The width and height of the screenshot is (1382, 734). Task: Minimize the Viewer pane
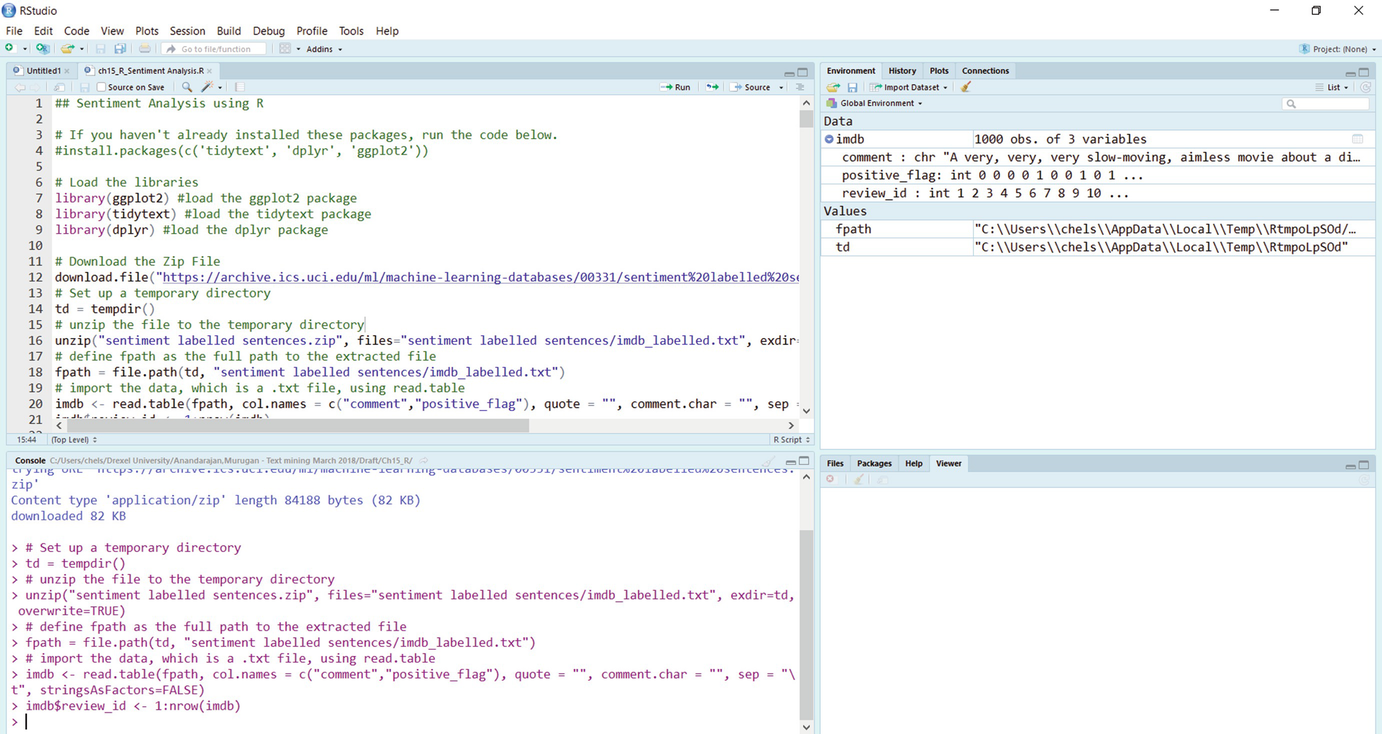[x=1351, y=465]
